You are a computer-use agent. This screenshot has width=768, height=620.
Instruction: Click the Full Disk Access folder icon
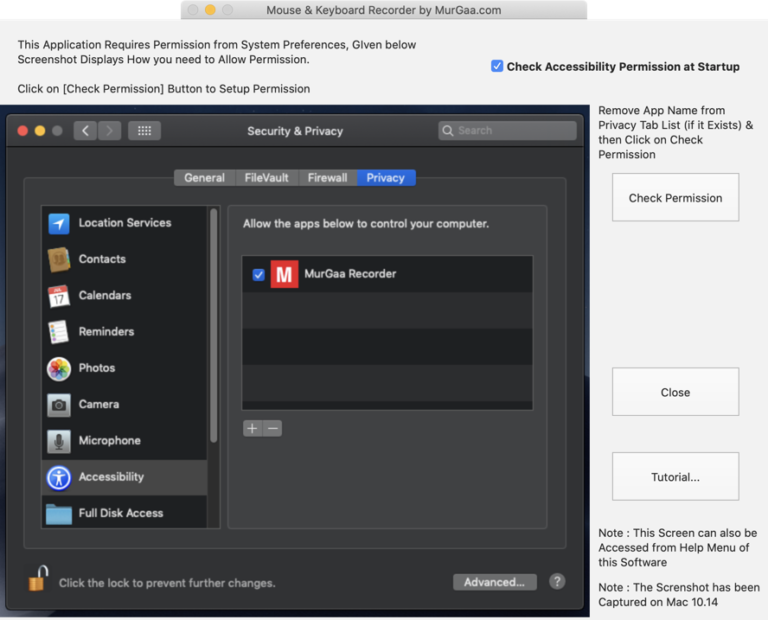[59, 514]
